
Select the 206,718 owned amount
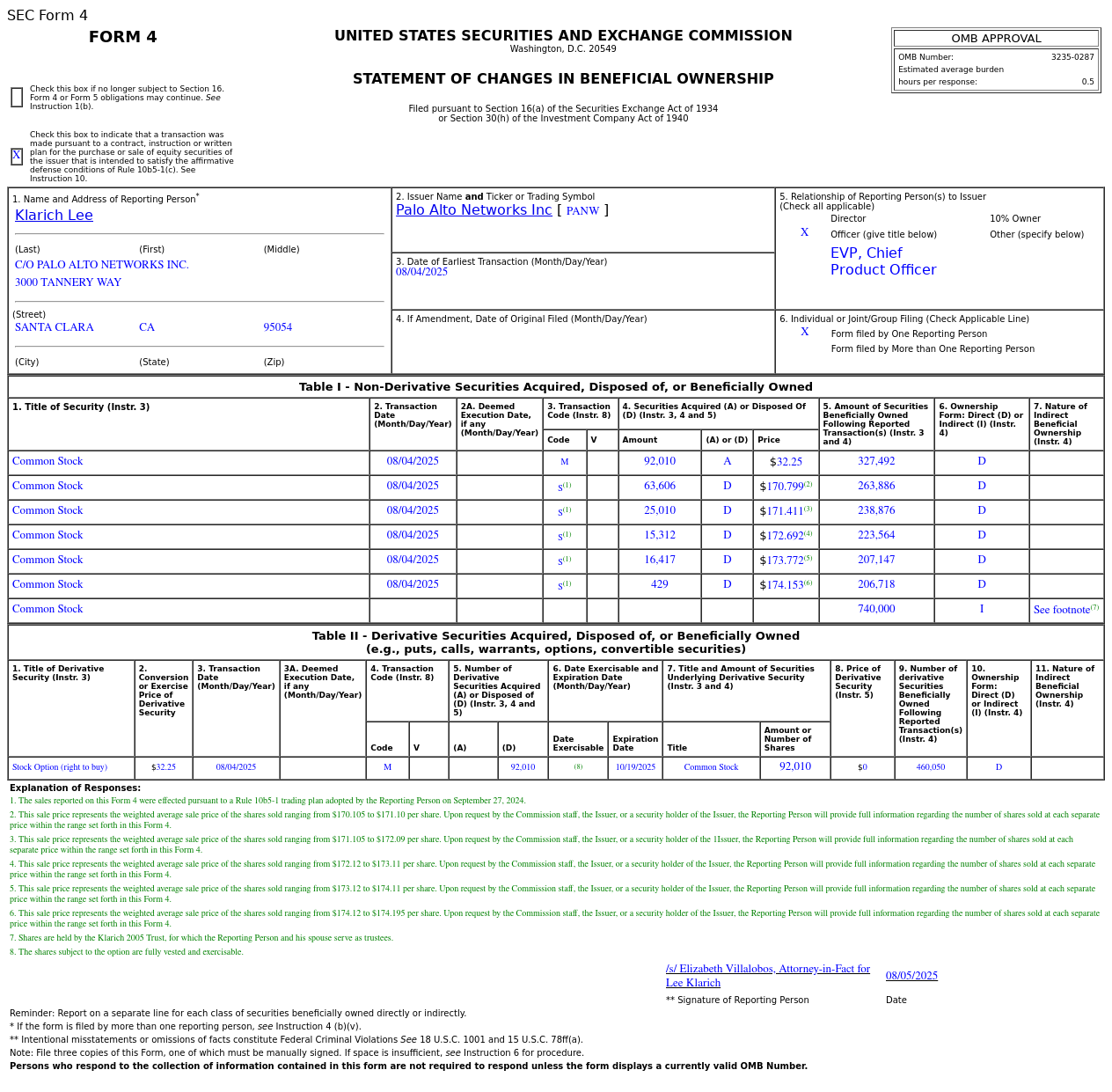pos(876,584)
